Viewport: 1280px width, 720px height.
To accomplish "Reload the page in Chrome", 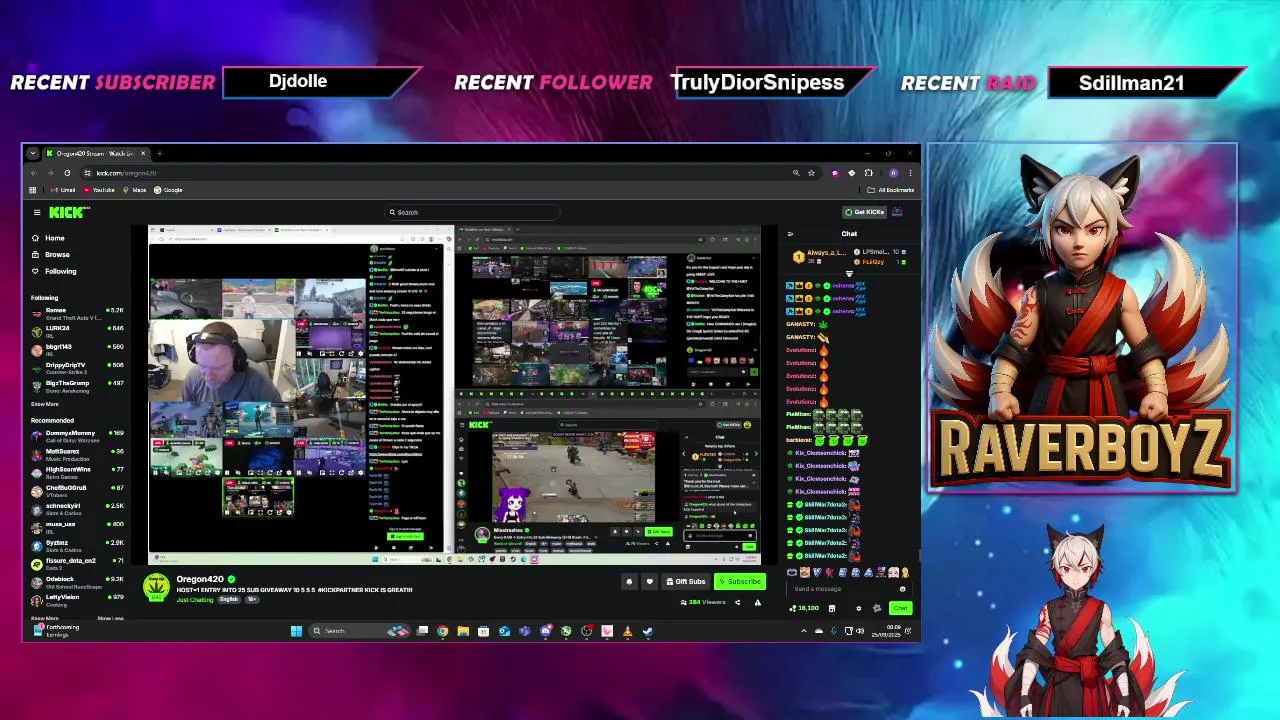I will pyautogui.click(x=67, y=173).
